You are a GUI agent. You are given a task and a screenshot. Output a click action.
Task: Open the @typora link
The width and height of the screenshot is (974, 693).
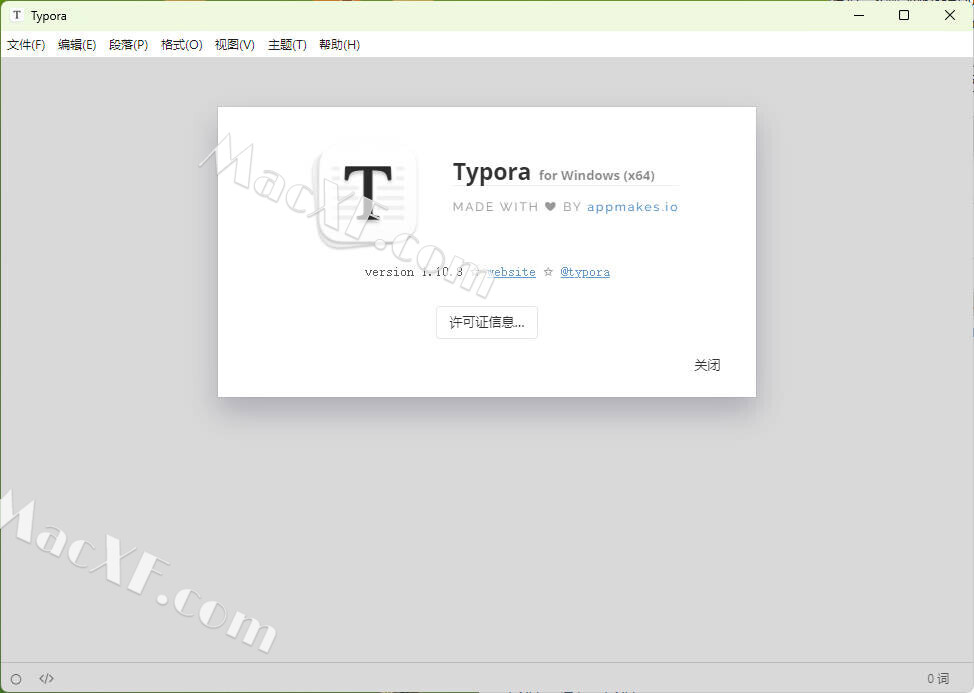(585, 272)
